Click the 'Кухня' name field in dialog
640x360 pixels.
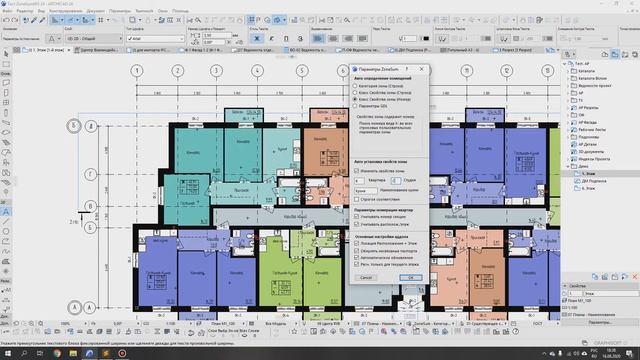click(366, 191)
